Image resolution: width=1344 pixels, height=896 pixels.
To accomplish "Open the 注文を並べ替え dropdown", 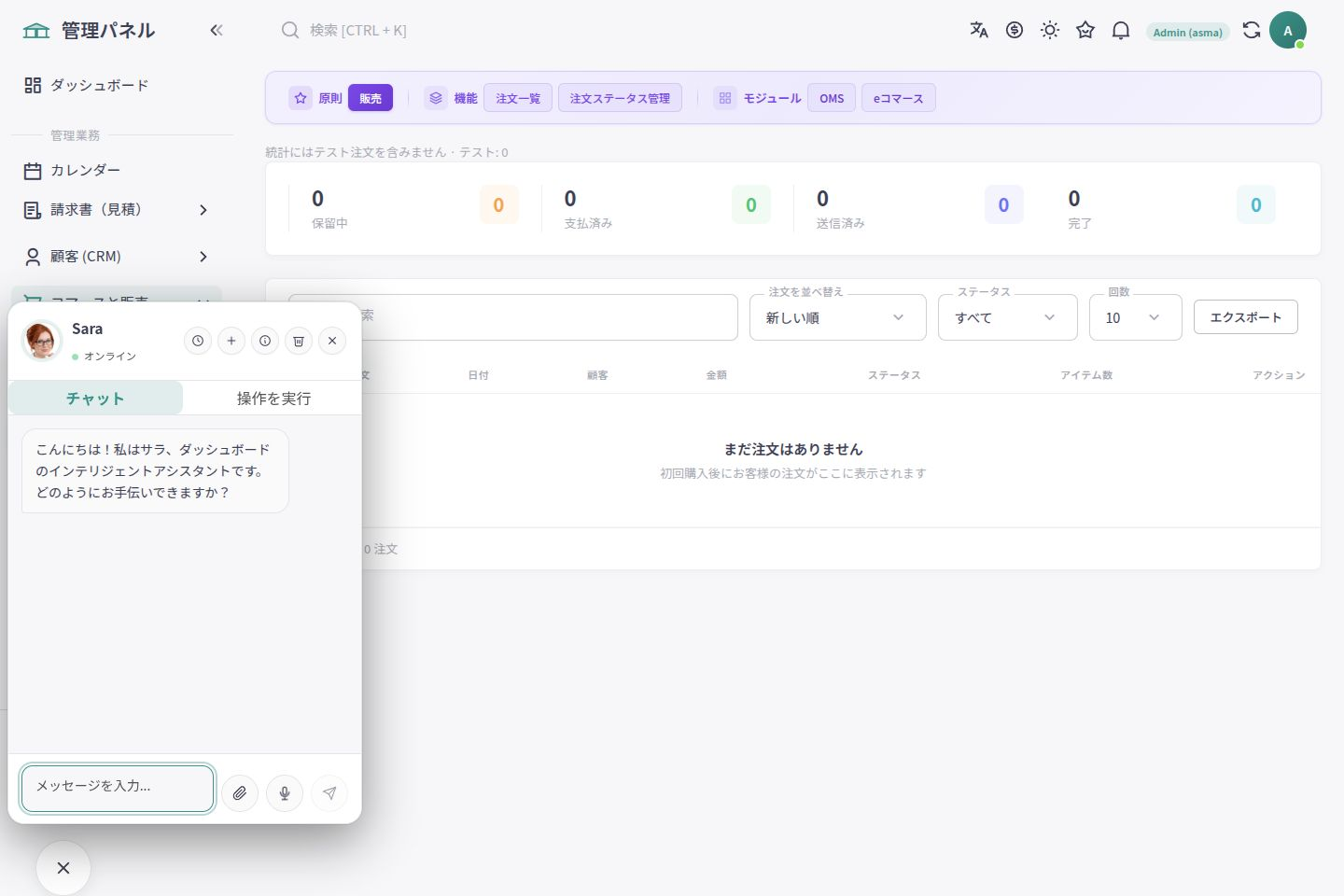I will click(x=838, y=317).
